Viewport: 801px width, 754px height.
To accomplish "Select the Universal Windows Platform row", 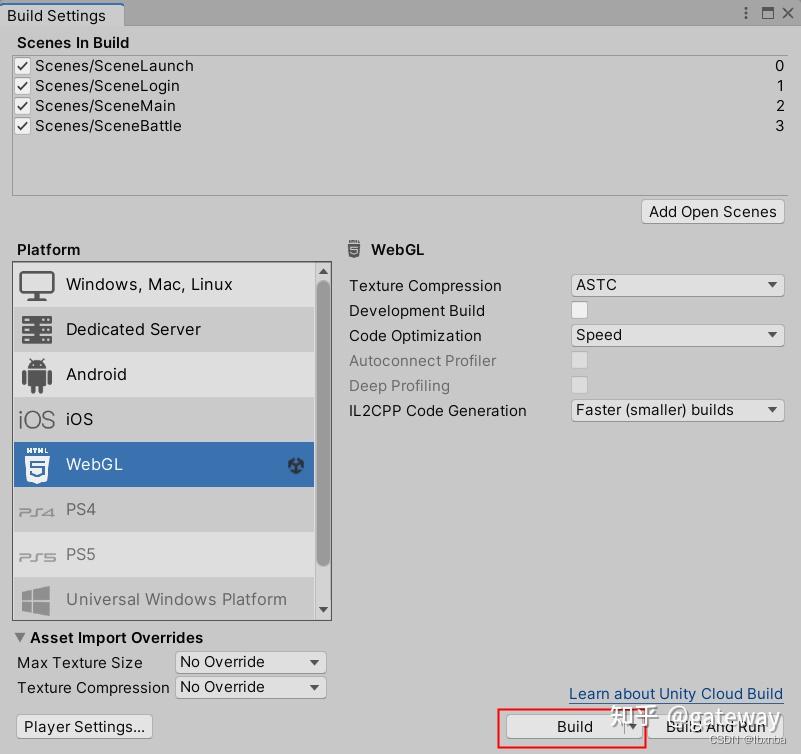I will [164, 599].
